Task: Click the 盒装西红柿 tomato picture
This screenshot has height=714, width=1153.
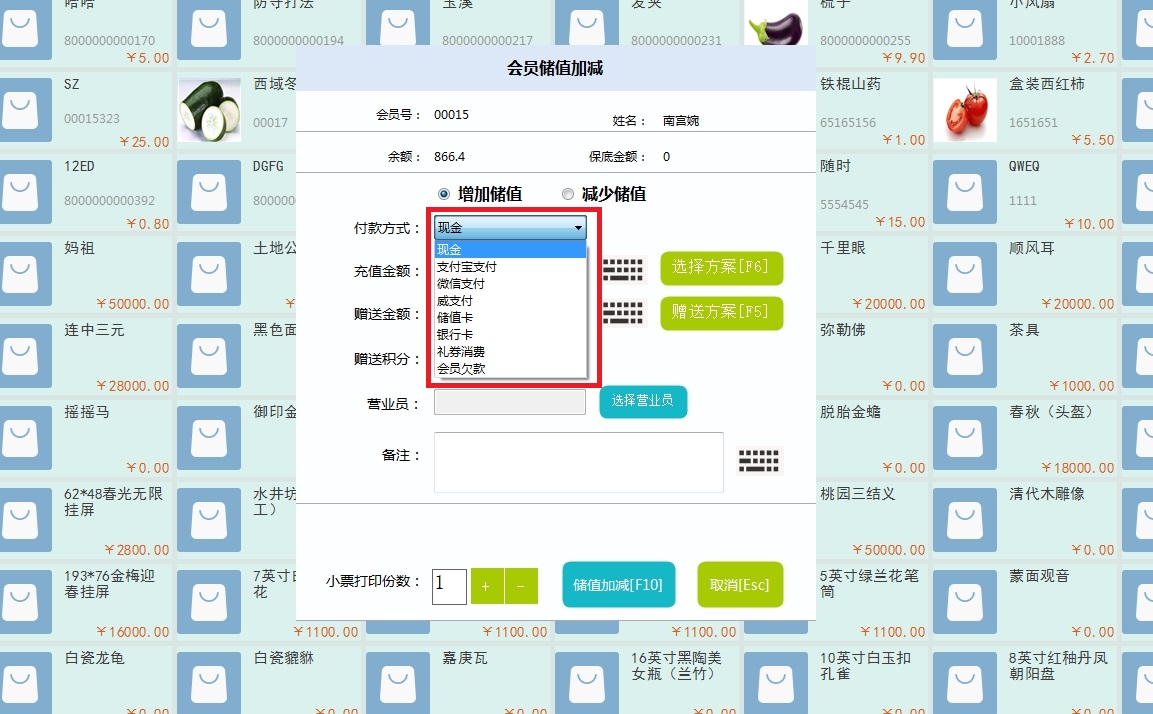Action: point(965,110)
